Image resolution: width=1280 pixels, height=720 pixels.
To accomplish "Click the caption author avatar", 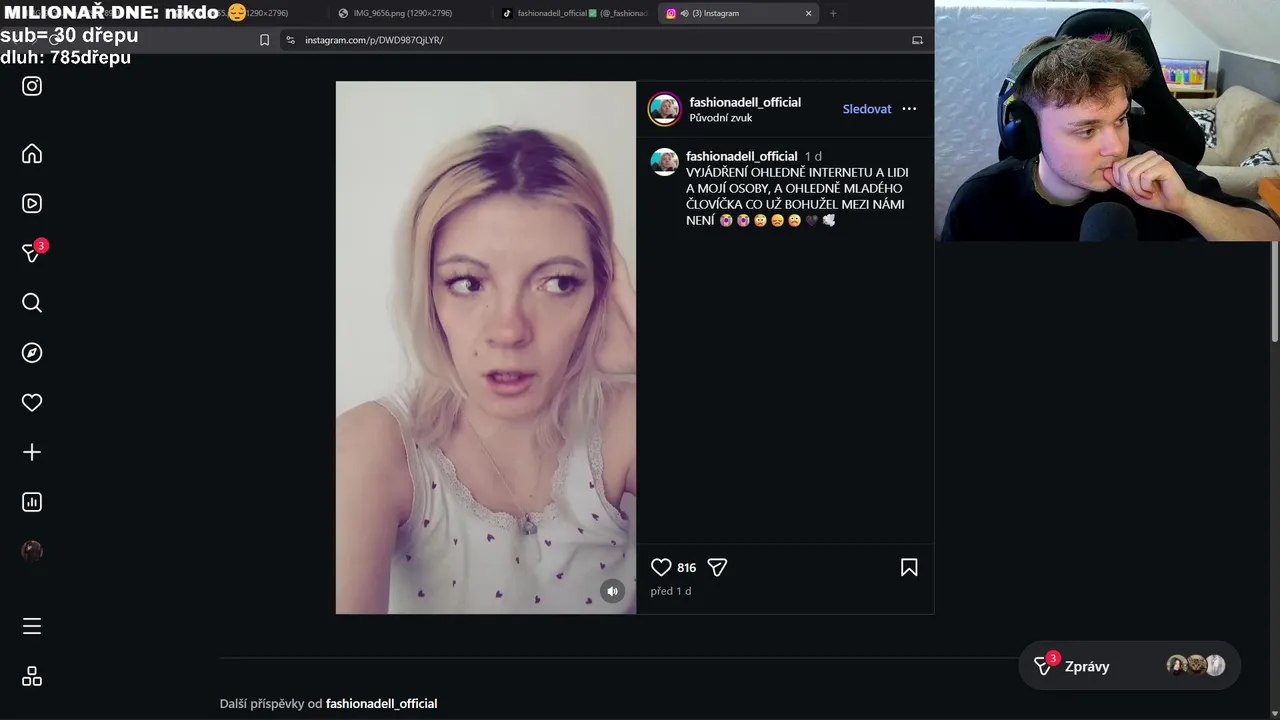I will [x=665, y=162].
